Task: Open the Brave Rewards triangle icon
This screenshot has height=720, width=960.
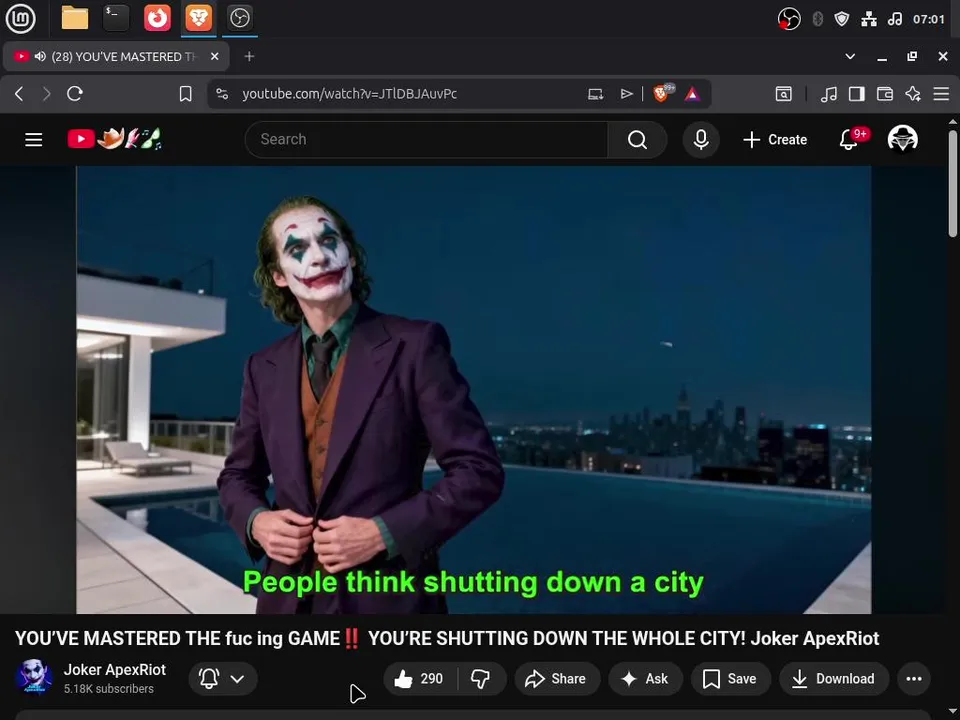Action: coord(692,94)
